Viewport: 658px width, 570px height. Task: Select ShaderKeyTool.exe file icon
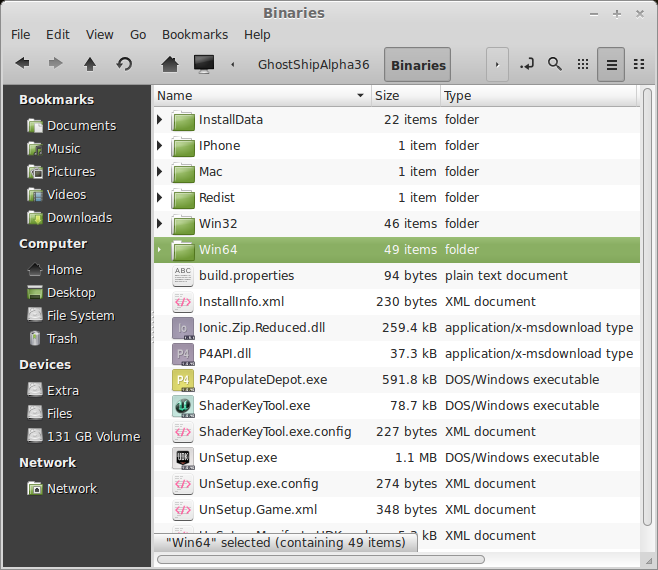183,406
